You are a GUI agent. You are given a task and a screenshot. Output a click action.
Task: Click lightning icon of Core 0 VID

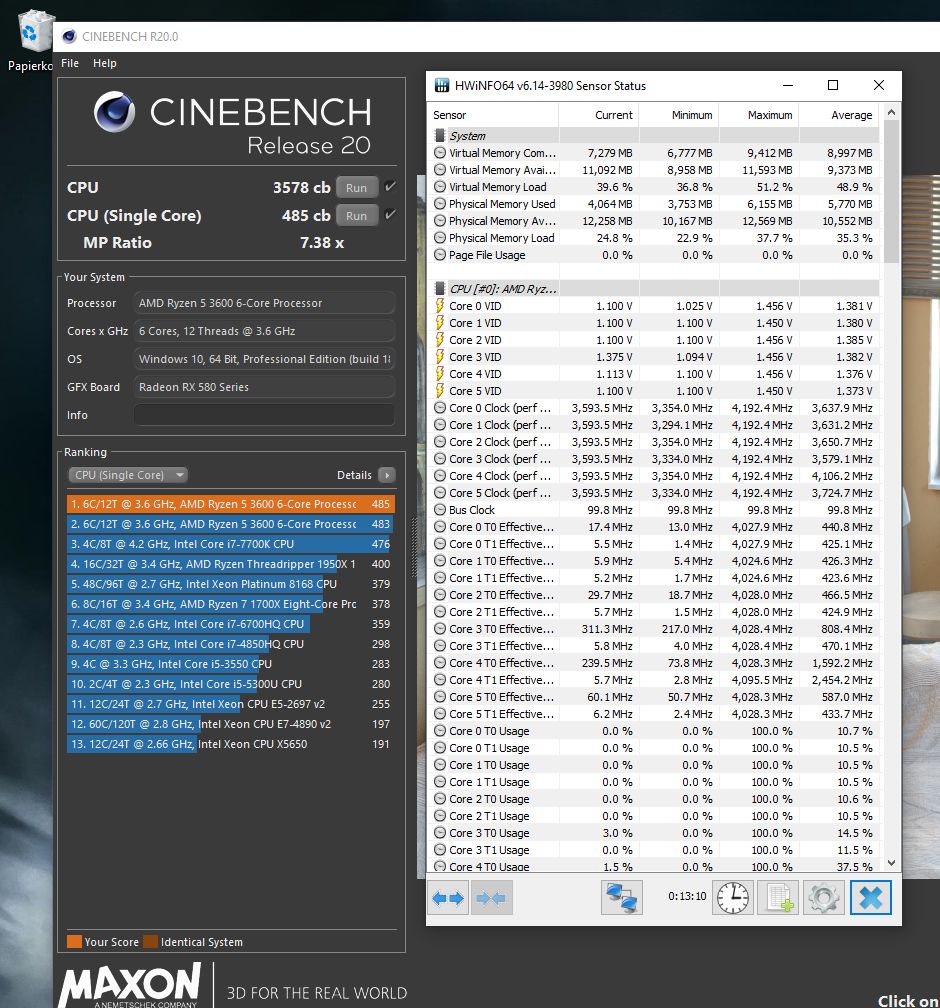[x=440, y=306]
